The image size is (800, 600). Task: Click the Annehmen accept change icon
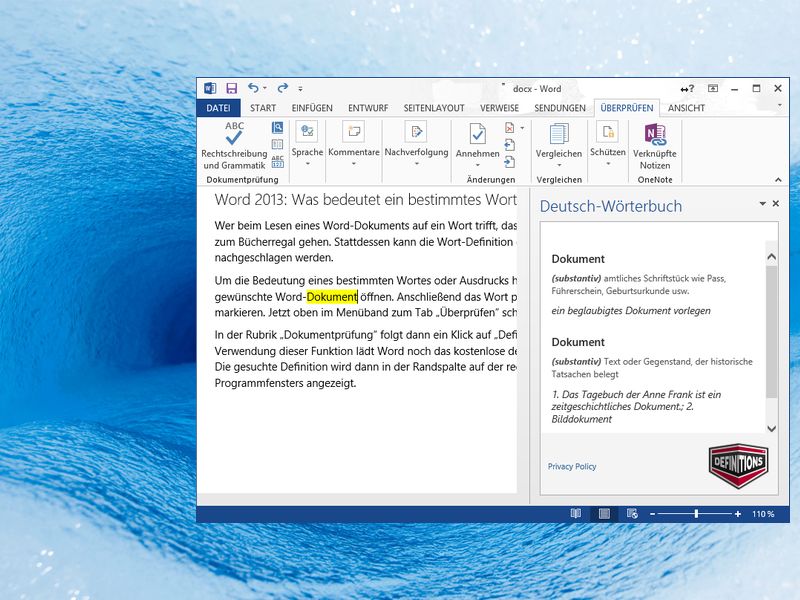[478, 134]
